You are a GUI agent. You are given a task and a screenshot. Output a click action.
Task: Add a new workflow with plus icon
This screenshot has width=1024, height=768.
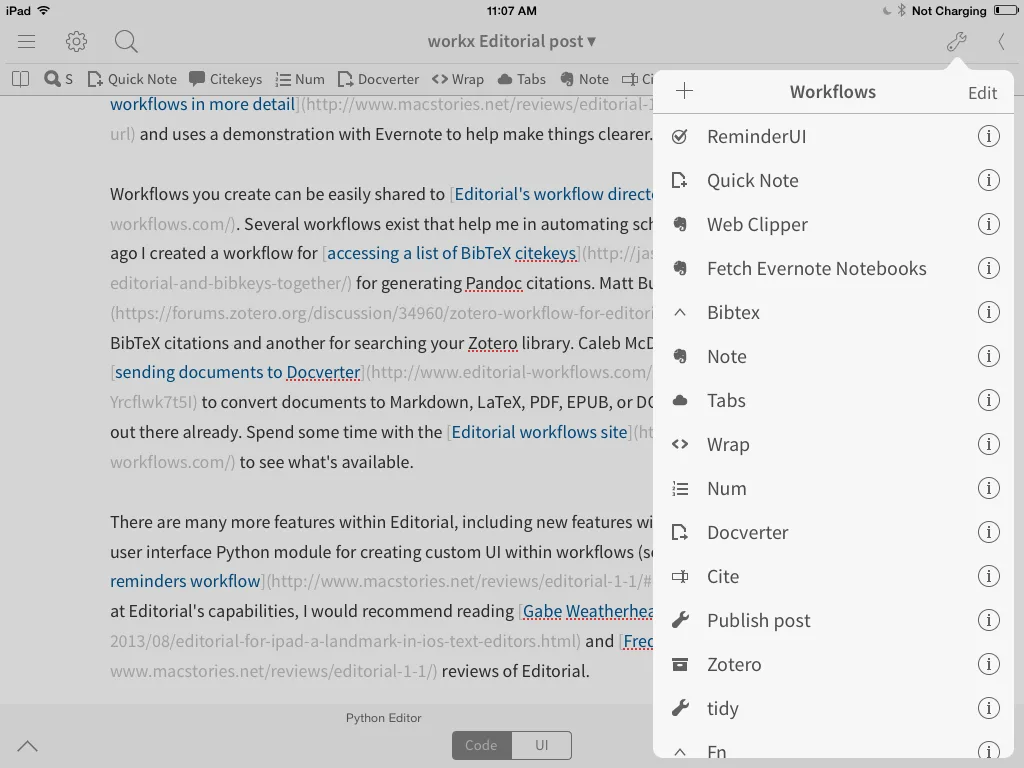684,91
